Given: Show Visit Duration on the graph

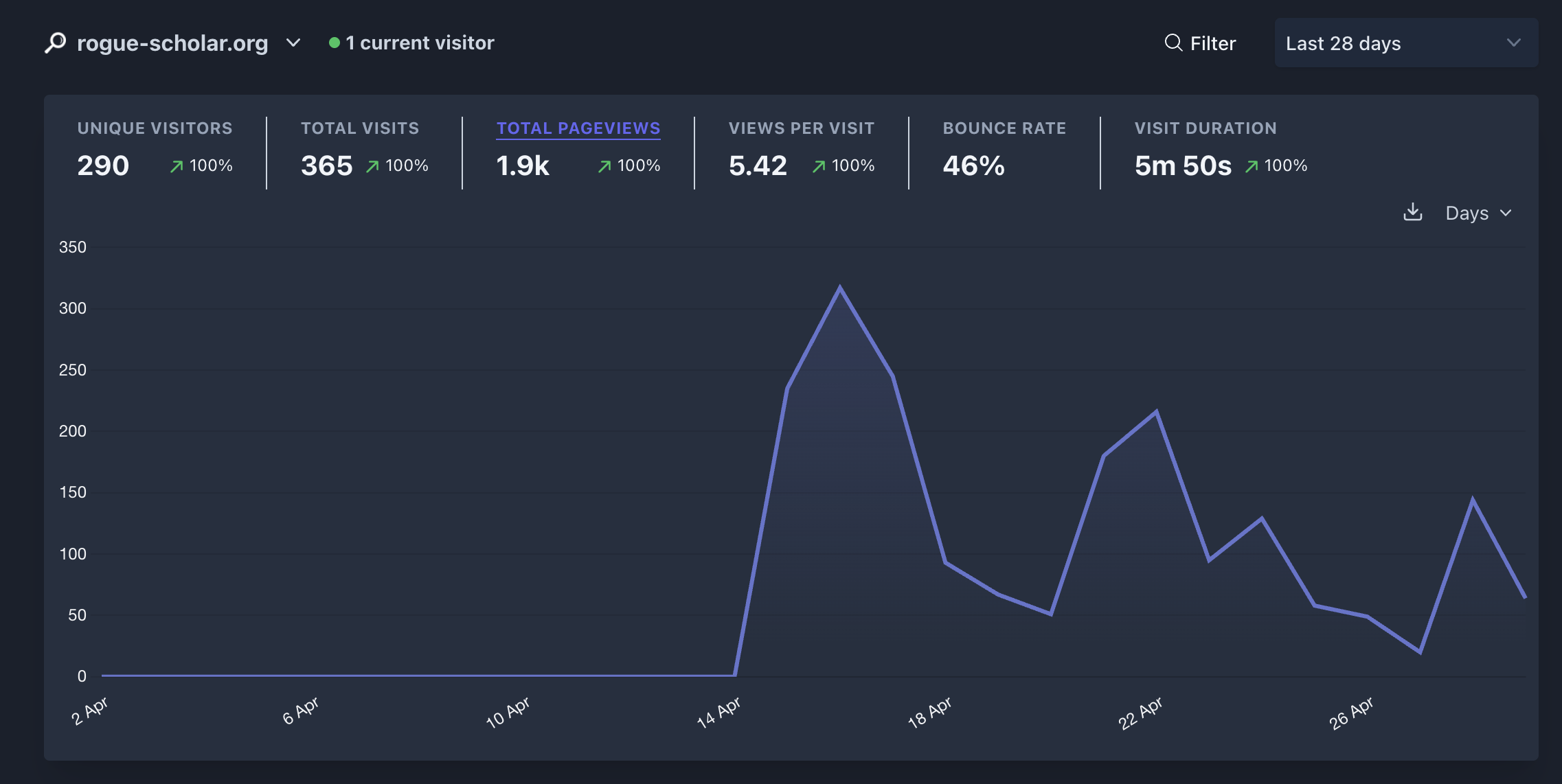Looking at the screenshot, I should coord(1205,128).
